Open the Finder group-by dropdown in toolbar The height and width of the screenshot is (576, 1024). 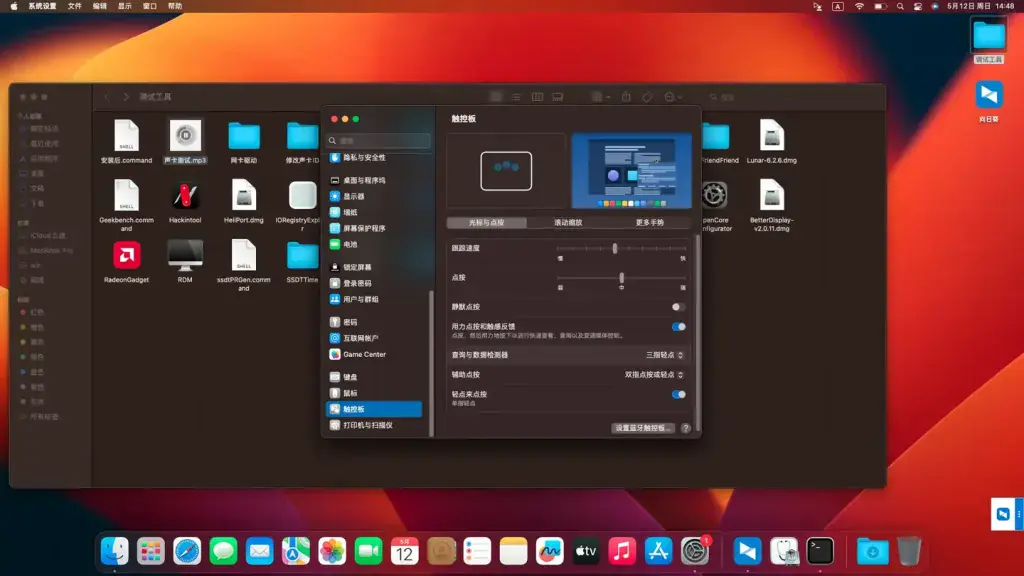(601, 97)
